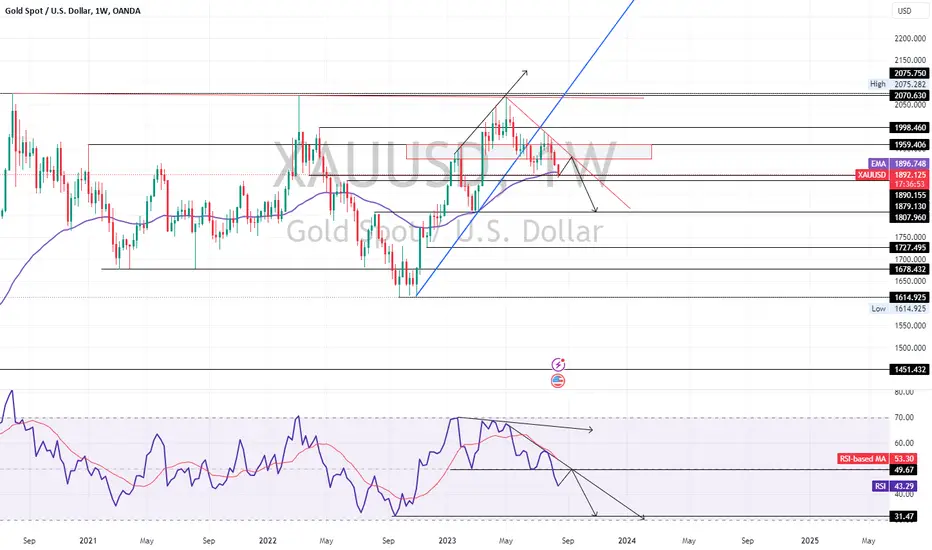Click the 1678.432 support level label
The width and height of the screenshot is (932, 550).
(909, 269)
